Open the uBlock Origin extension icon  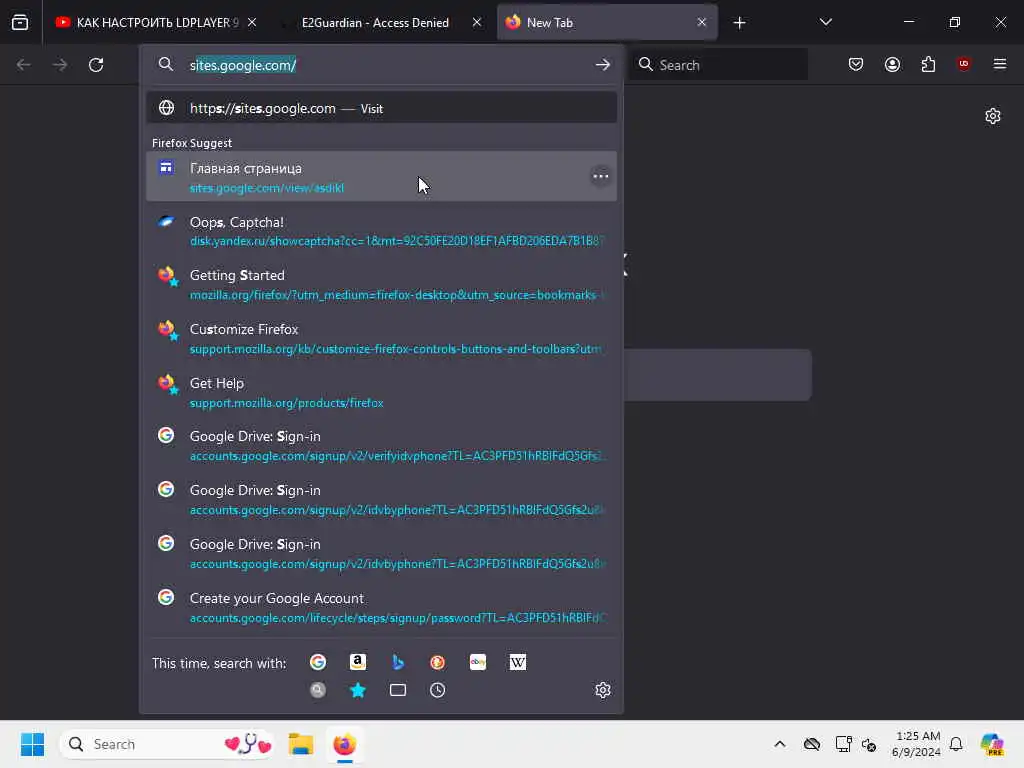(x=963, y=64)
